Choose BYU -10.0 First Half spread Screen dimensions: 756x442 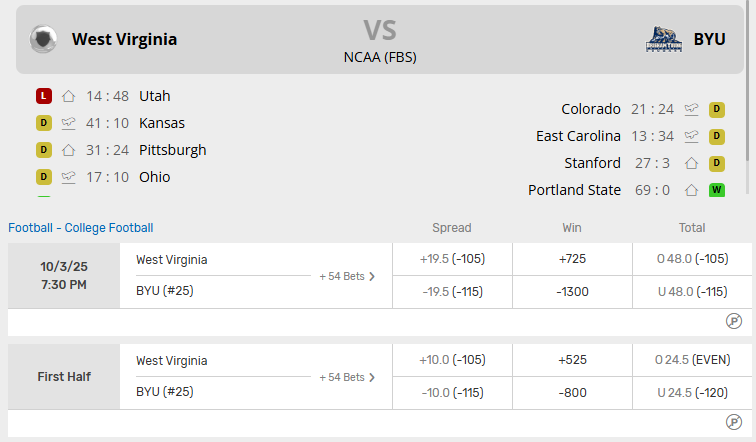(x=452, y=393)
